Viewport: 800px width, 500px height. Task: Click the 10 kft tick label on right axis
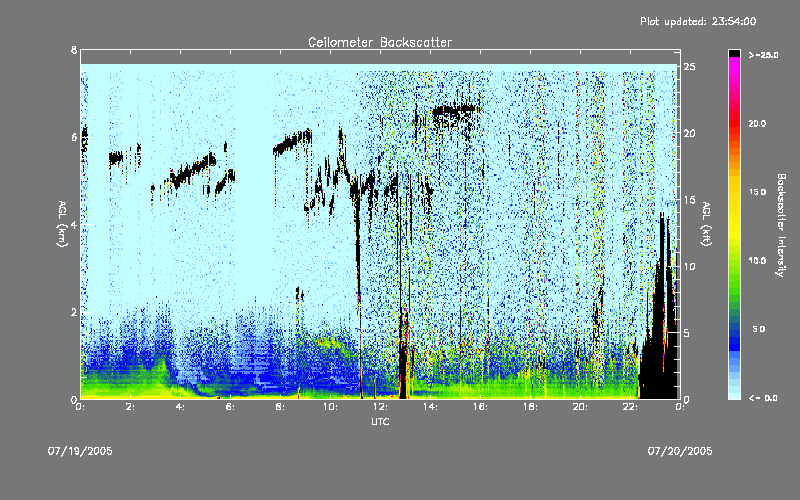click(x=689, y=266)
